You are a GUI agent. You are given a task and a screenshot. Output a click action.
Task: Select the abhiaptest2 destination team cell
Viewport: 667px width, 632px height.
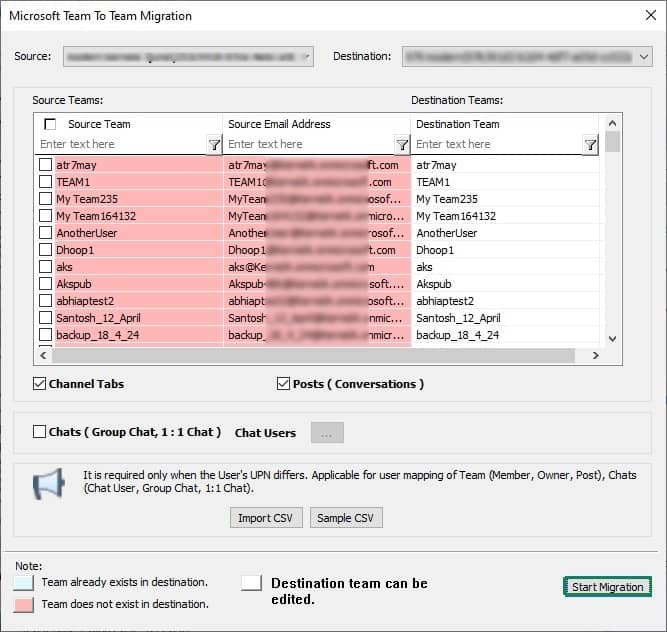pos(505,301)
